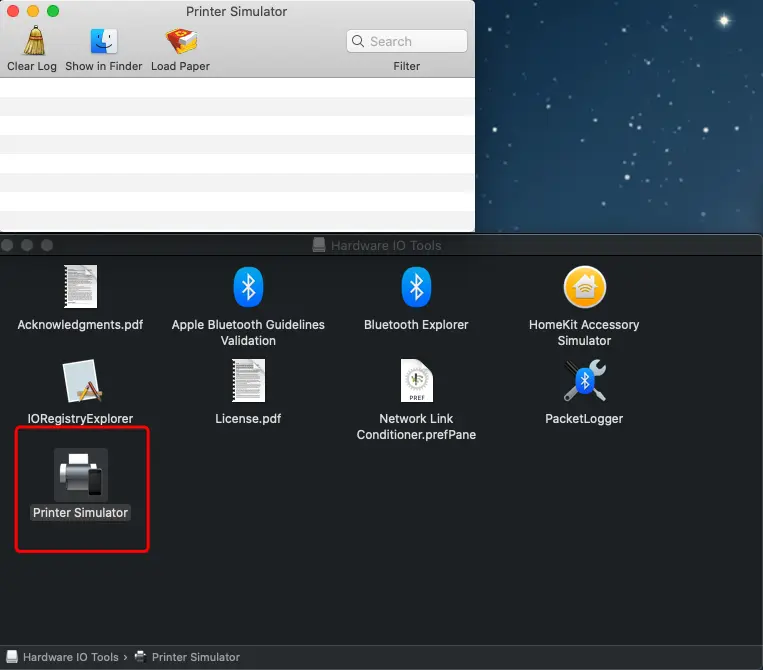Select IORegistryExplorer app icon
The height and width of the screenshot is (670, 763).
pyautogui.click(x=82, y=381)
